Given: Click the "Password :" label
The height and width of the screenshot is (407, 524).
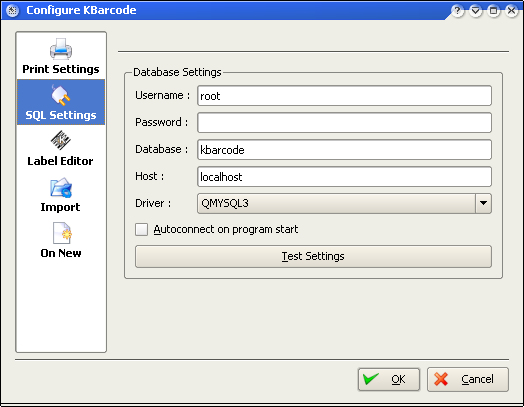Looking at the screenshot, I should tap(161, 122).
